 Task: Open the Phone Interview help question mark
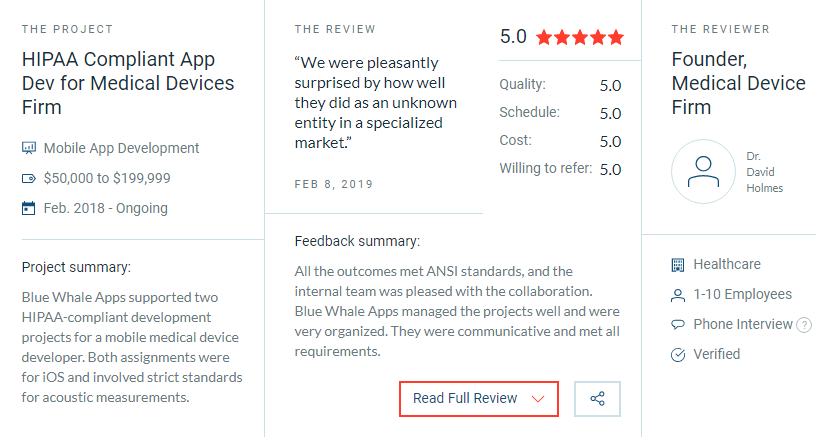(x=803, y=325)
